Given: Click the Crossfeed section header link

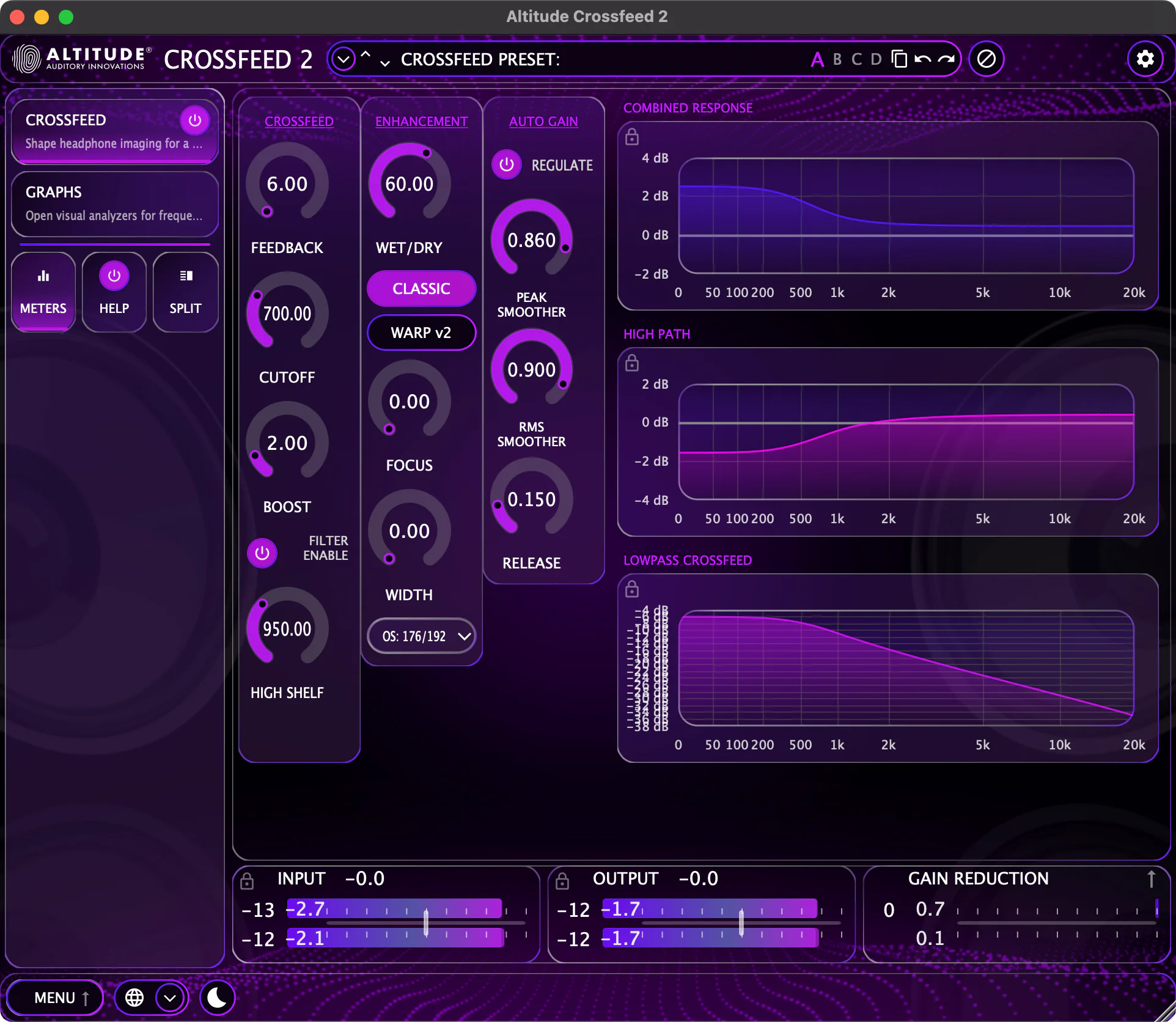Looking at the screenshot, I should pos(299,121).
